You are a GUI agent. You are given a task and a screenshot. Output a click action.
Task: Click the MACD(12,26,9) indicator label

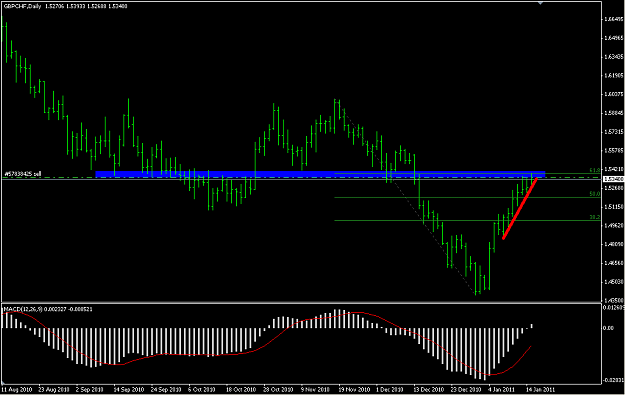point(23,309)
